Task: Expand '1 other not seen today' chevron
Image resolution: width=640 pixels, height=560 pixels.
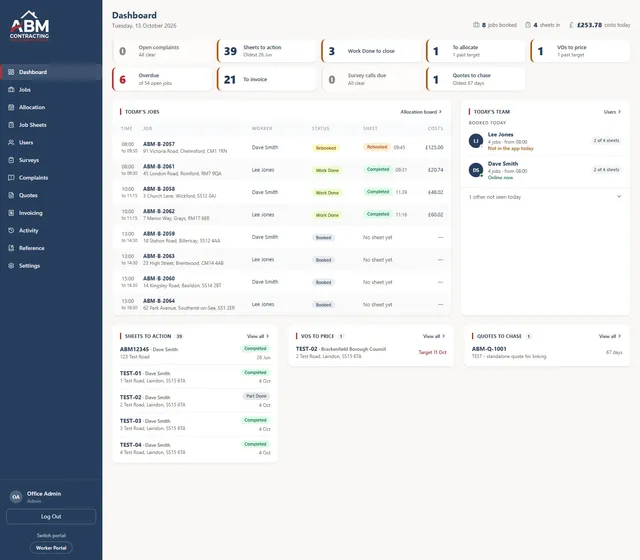Action: [x=619, y=197]
